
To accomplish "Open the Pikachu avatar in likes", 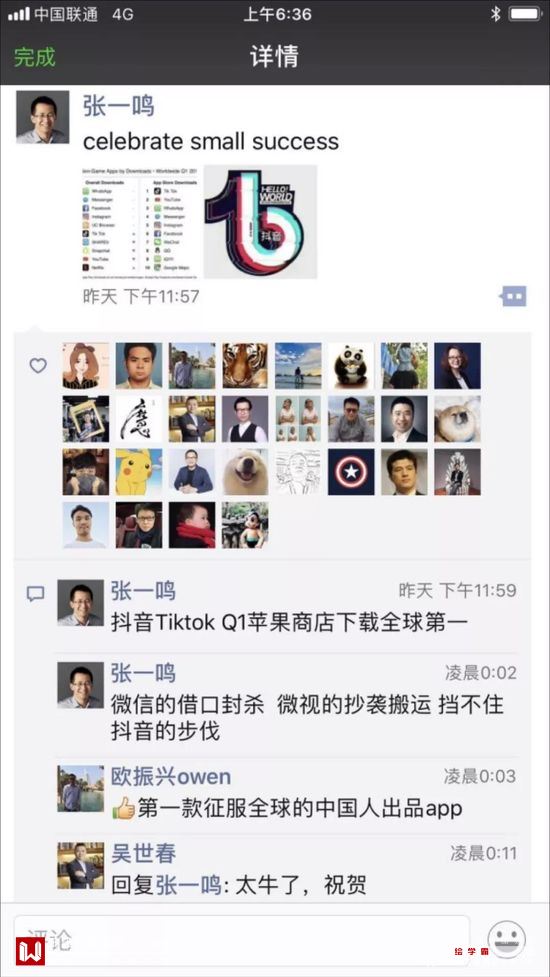I will click(x=139, y=472).
